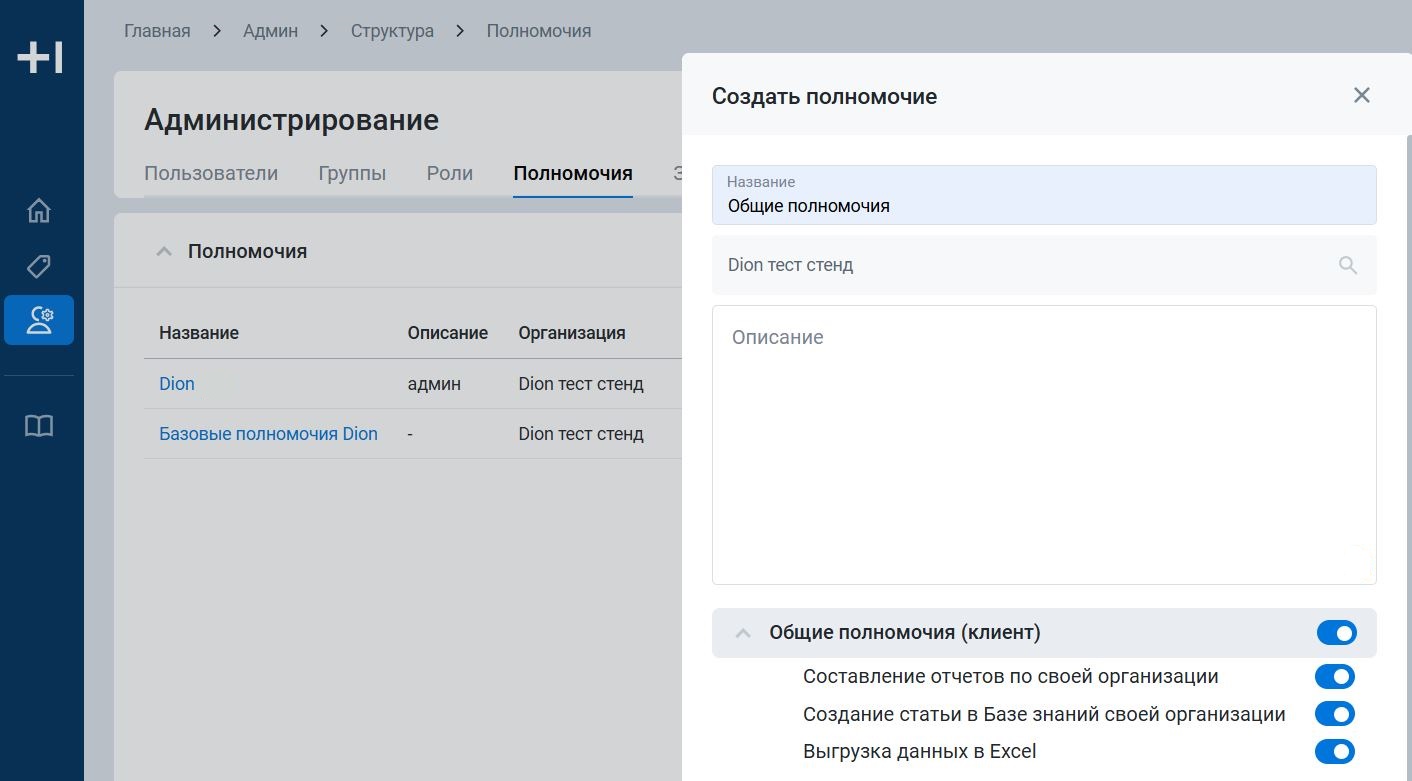Collapse Общие полномочия (клиент) group chevron
Image resolution: width=1412 pixels, height=781 pixels.
[743, 633]
